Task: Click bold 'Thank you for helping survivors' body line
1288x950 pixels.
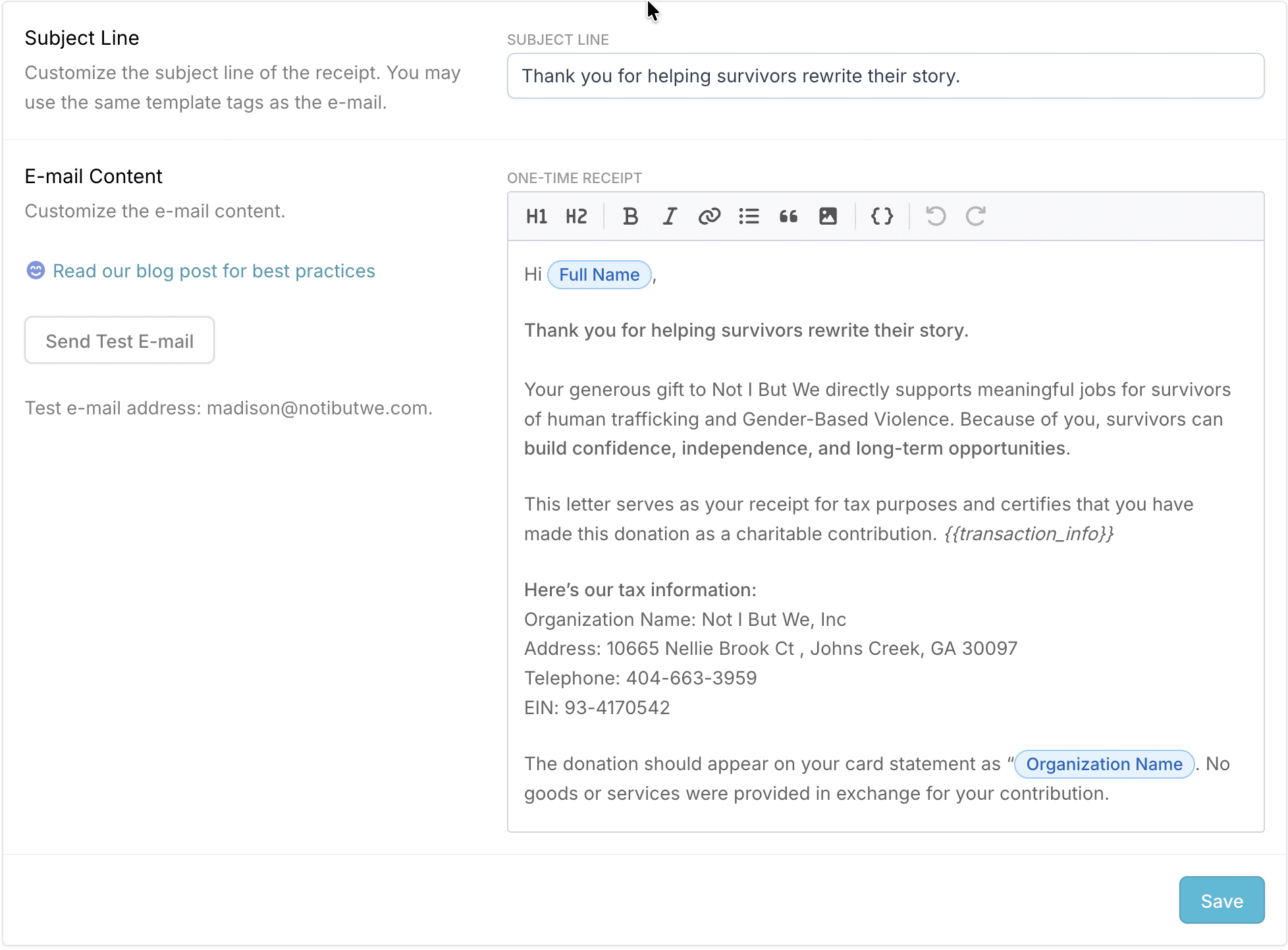Action: 746,330
